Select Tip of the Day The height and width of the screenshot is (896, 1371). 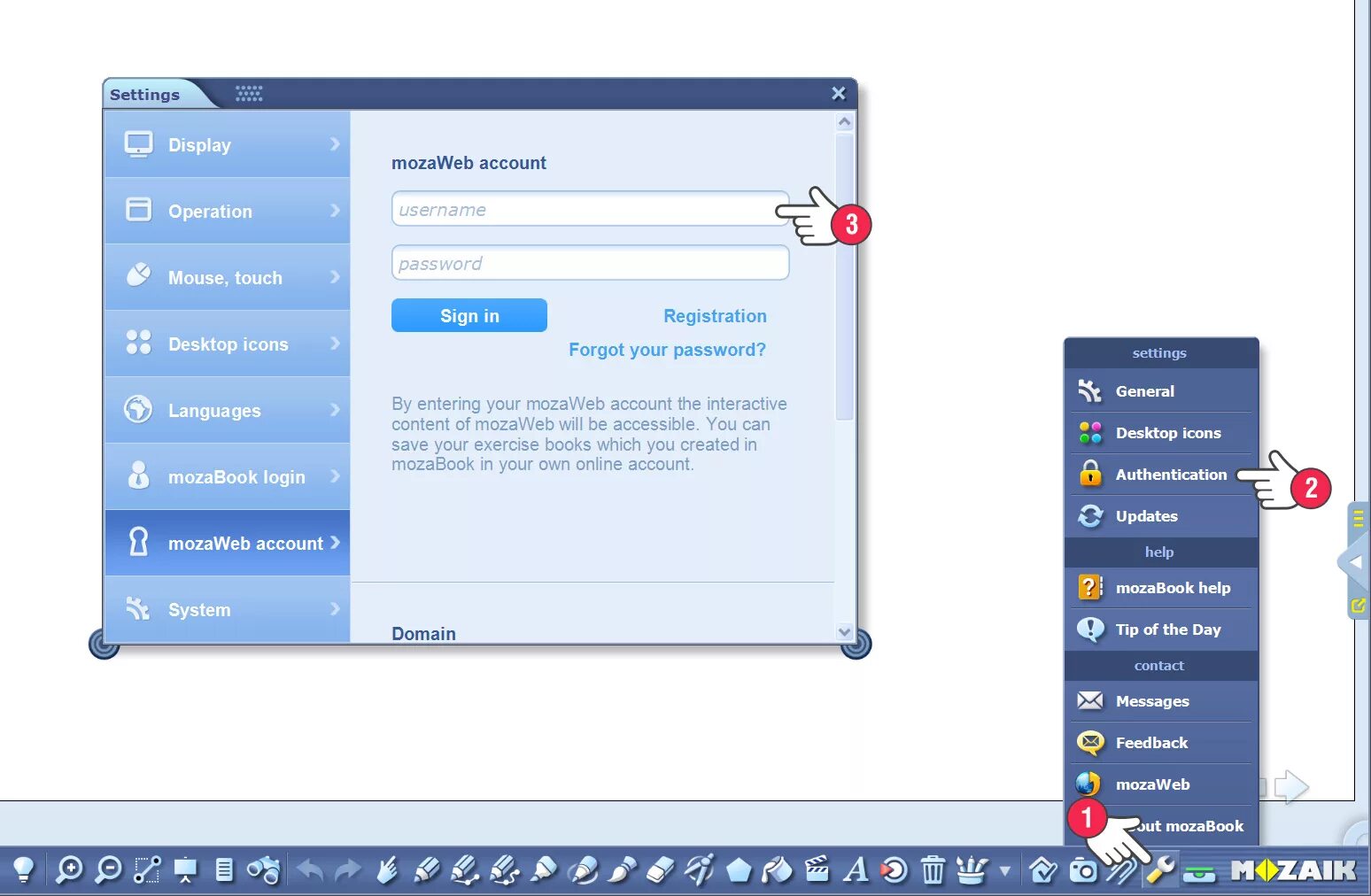pos(1160,630)
